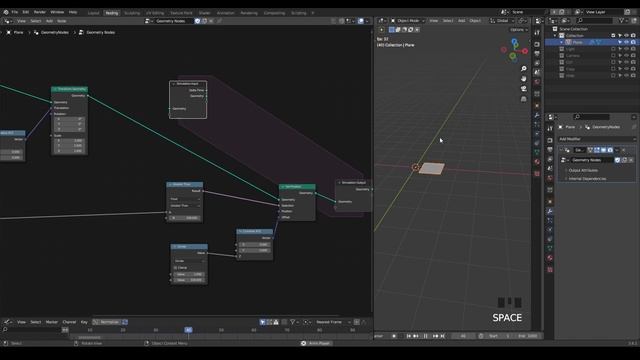Click the current frame marker on timeline

pos(188,330)
